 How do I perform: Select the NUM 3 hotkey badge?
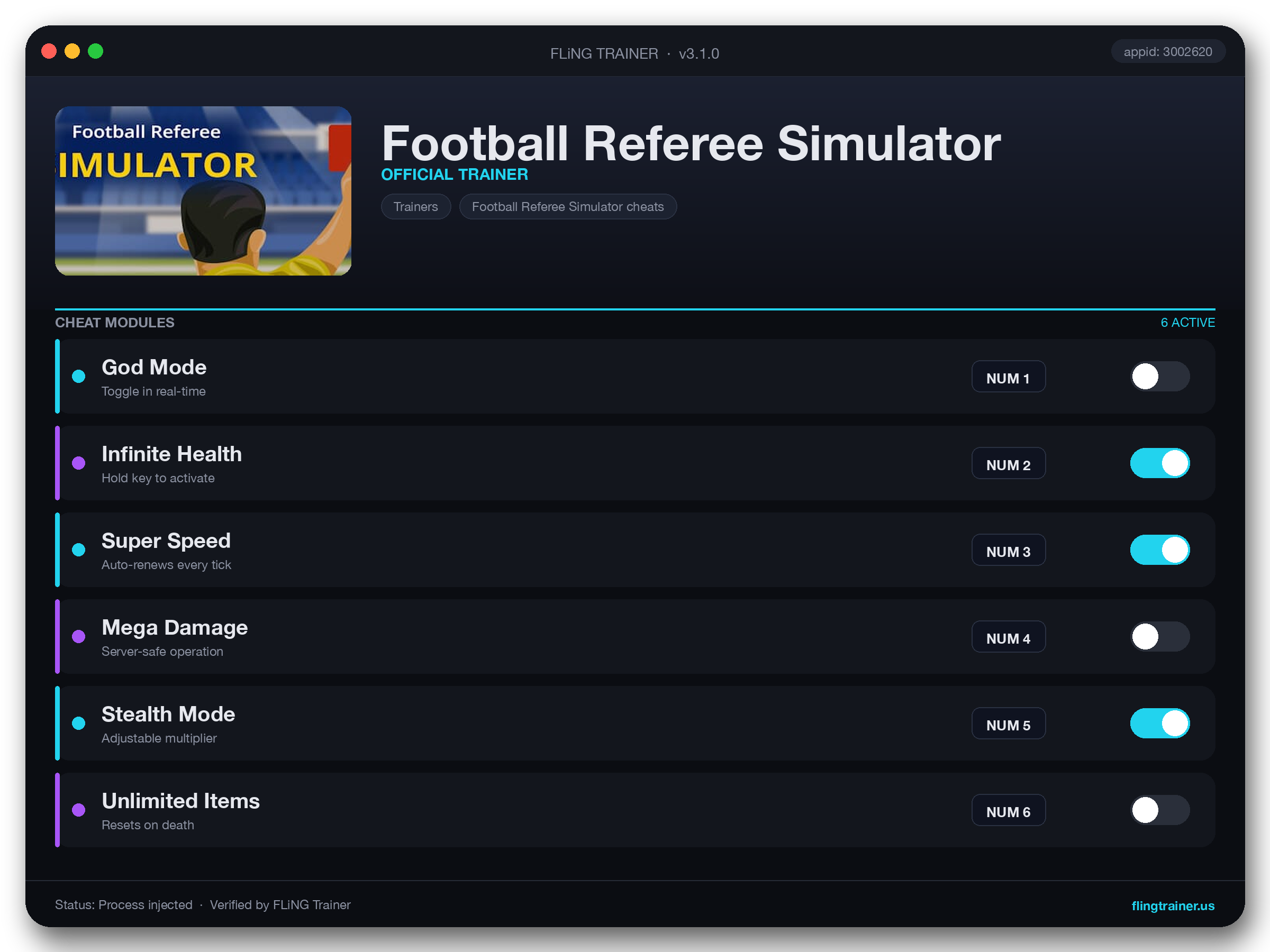point(1008,551)
